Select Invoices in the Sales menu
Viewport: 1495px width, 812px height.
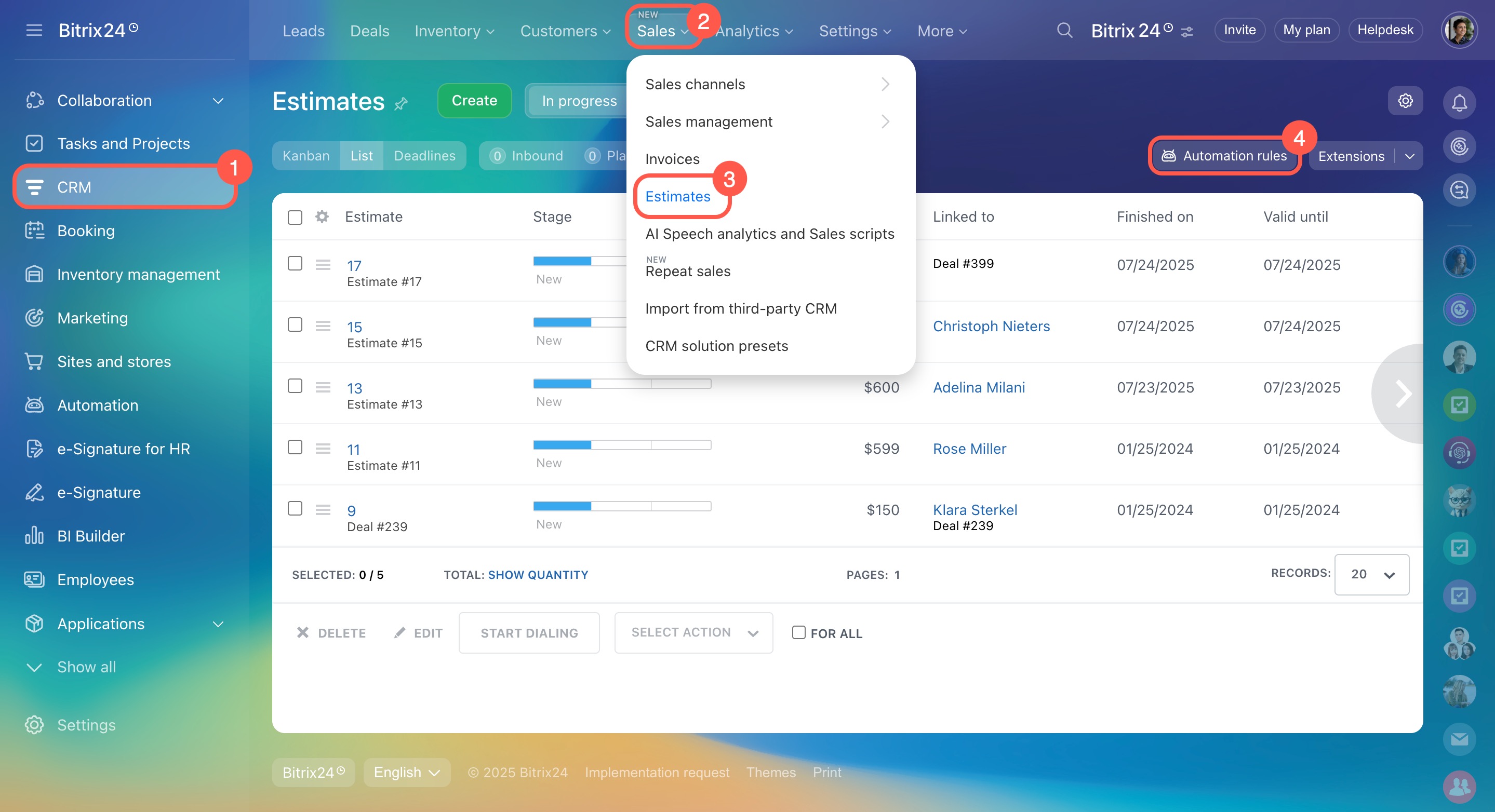pyautogui.click(x=672, y=159)
